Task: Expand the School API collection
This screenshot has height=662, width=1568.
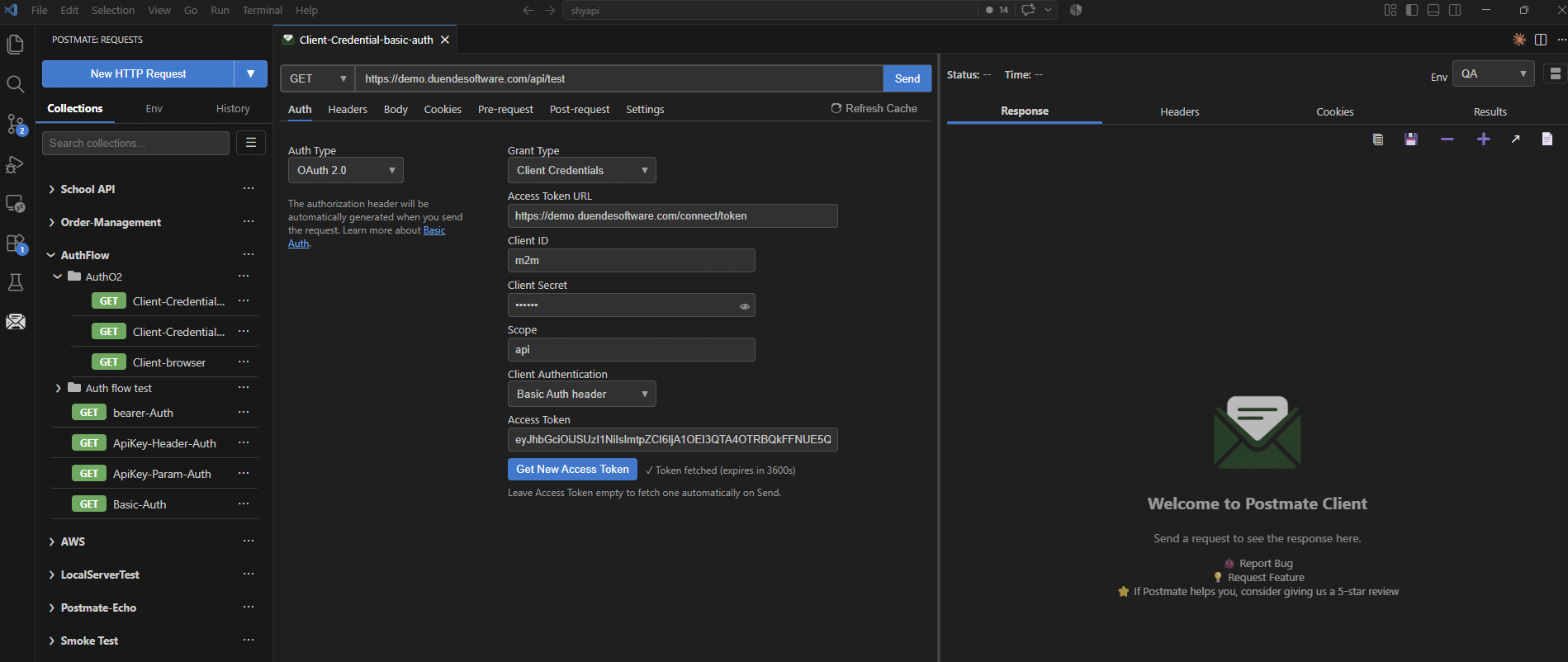Action: tap(52, 189)
